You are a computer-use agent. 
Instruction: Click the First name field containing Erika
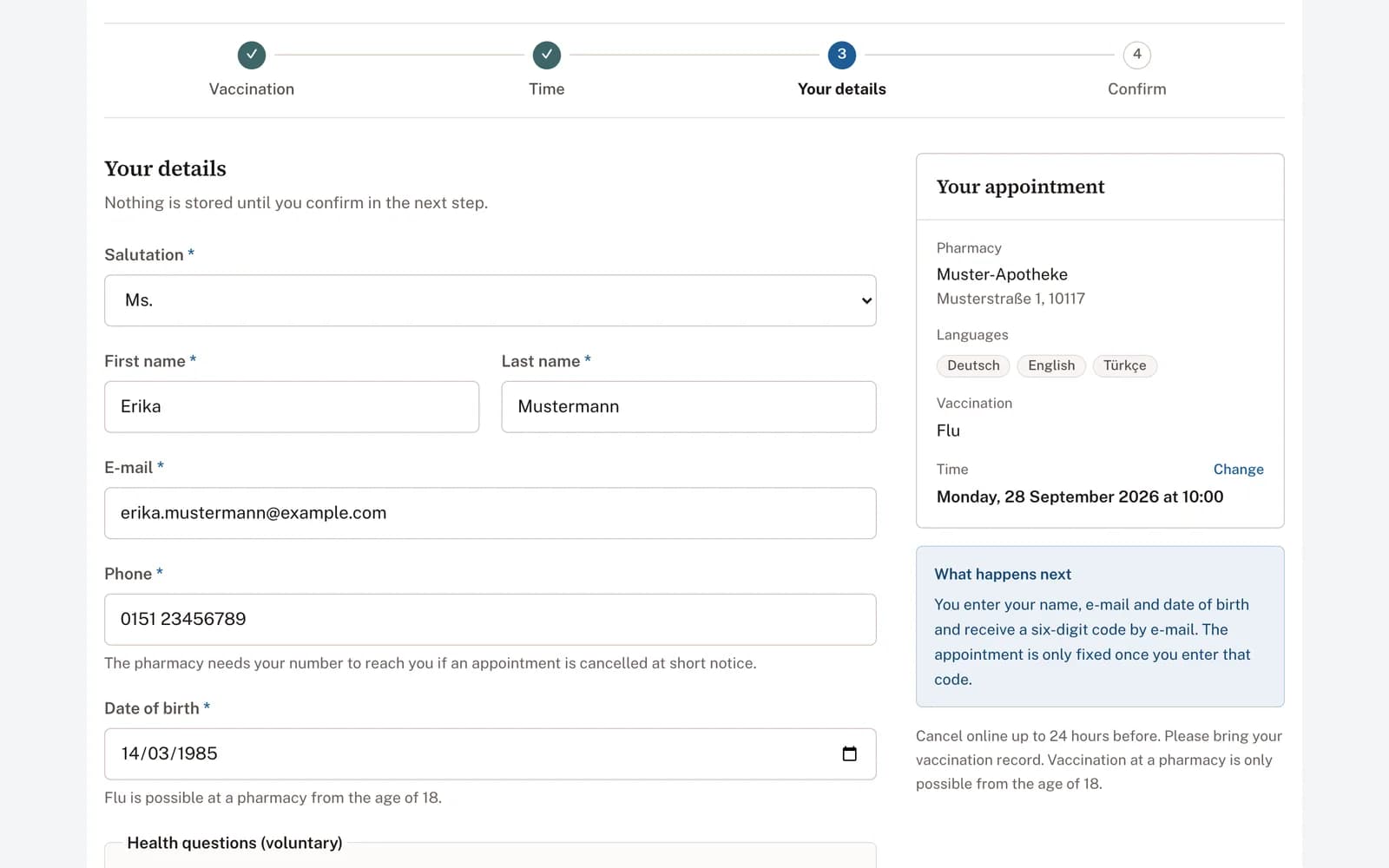pos(292,407)
